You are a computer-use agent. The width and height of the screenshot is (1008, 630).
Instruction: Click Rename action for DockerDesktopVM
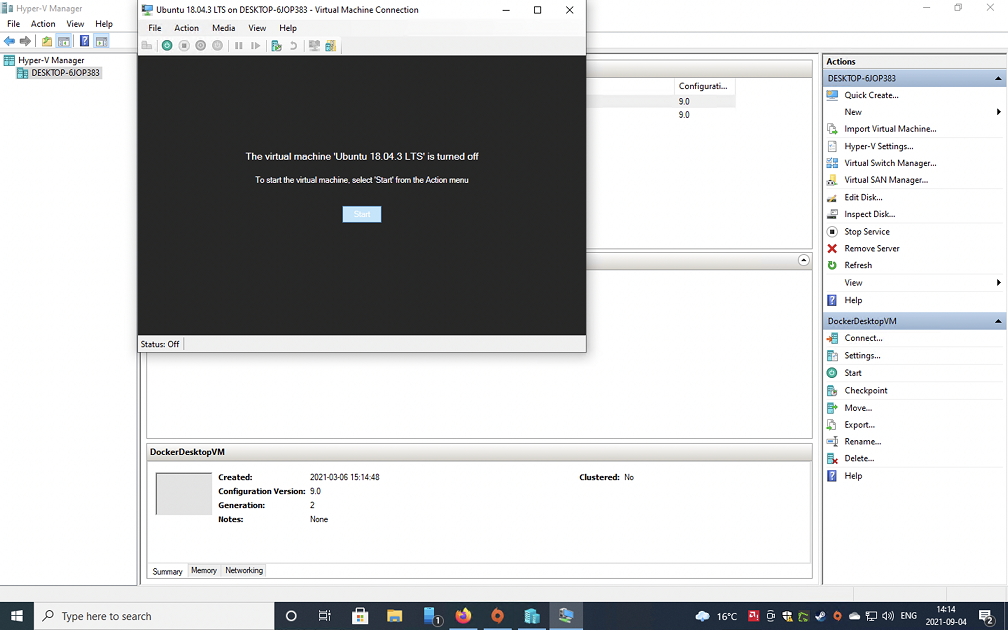coord(862,441)
